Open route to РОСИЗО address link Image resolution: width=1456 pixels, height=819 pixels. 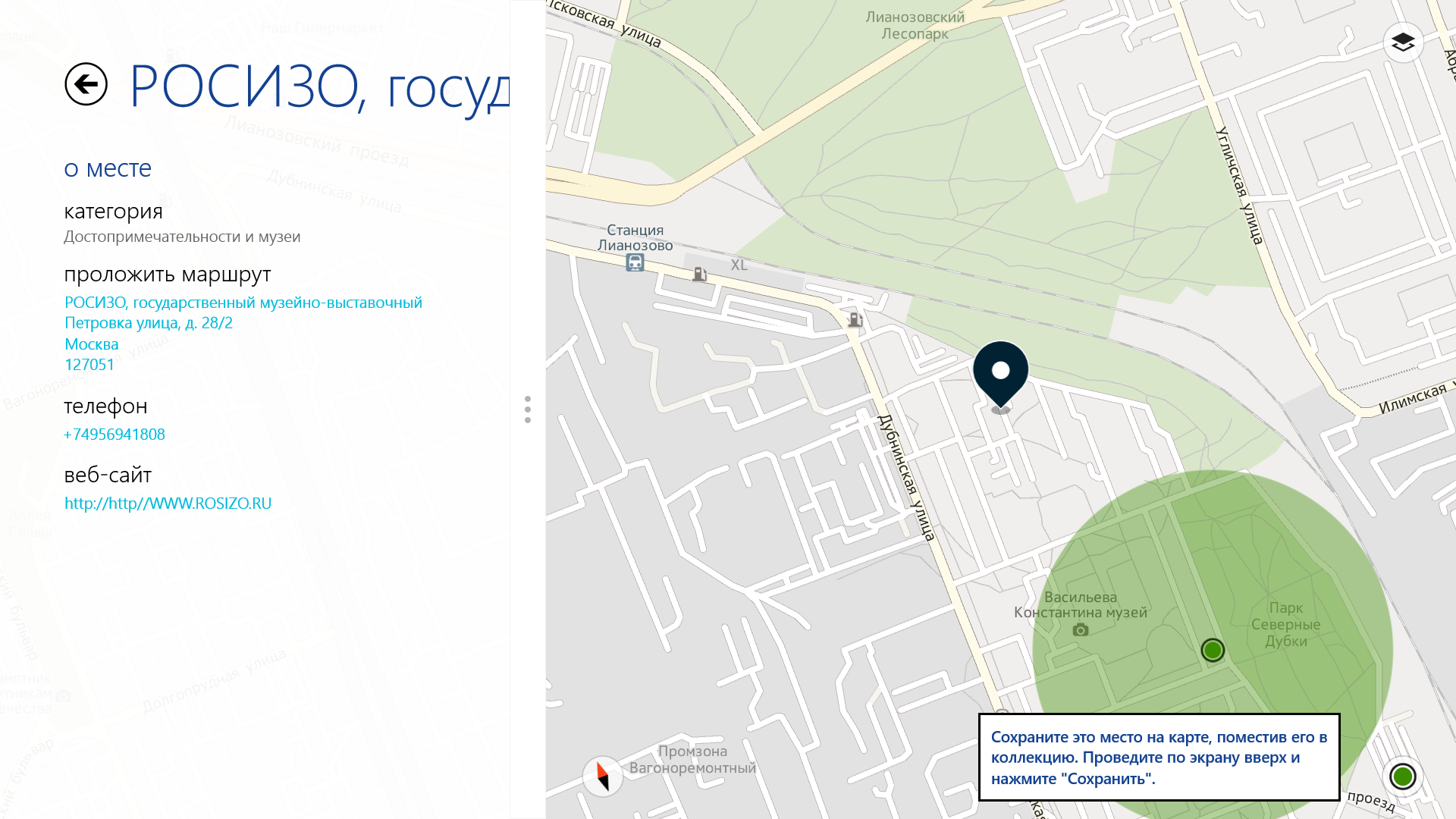click(243, 303)
